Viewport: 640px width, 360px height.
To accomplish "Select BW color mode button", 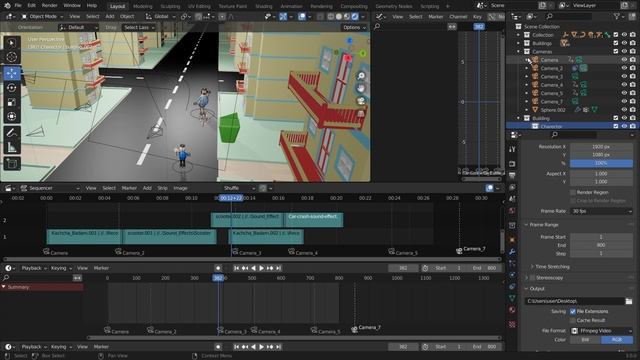I will tap(585, 340).
